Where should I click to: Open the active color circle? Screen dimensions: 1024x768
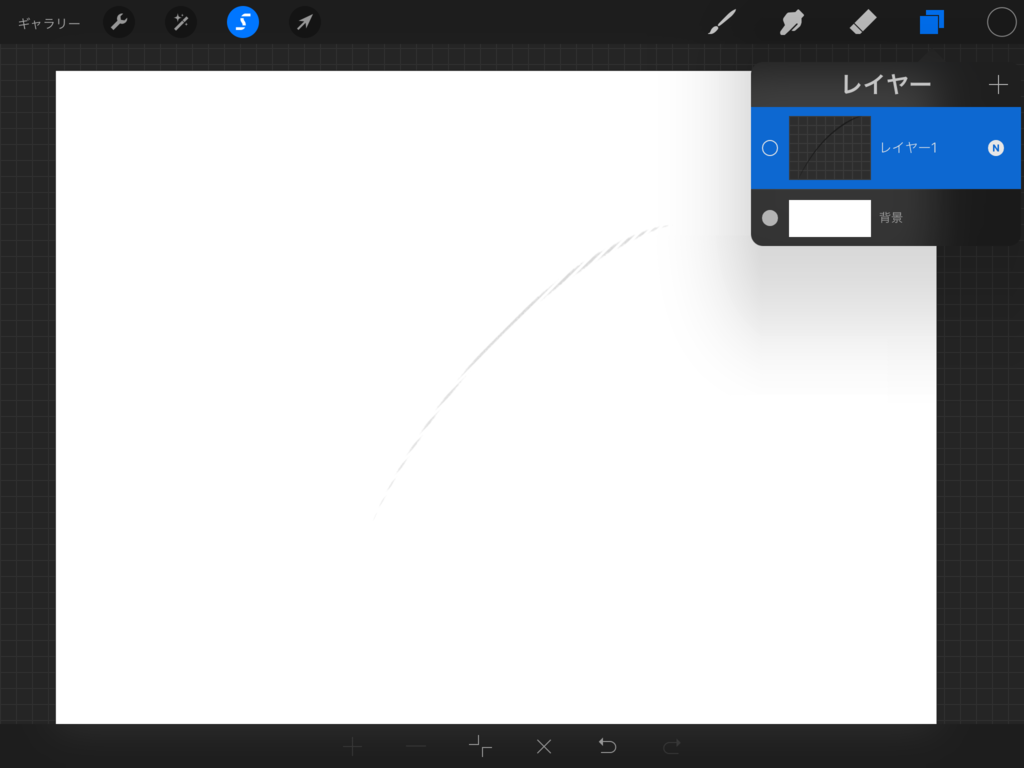click(x=1001, y=22)
